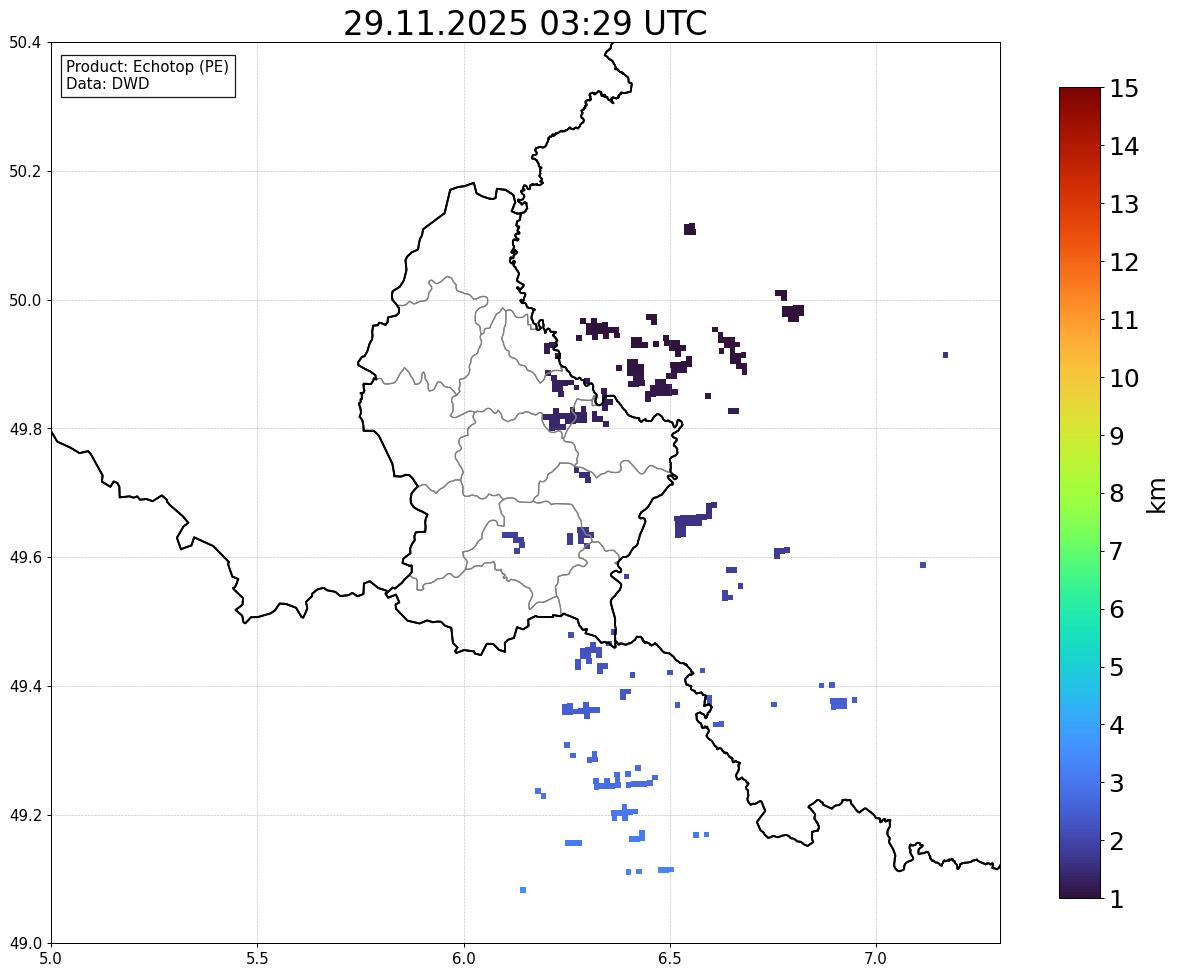Click the echo cluster east of Luxembourg near 49.65
The width and height of the screenshot is (1178, 976).
[x=694, y=520]
